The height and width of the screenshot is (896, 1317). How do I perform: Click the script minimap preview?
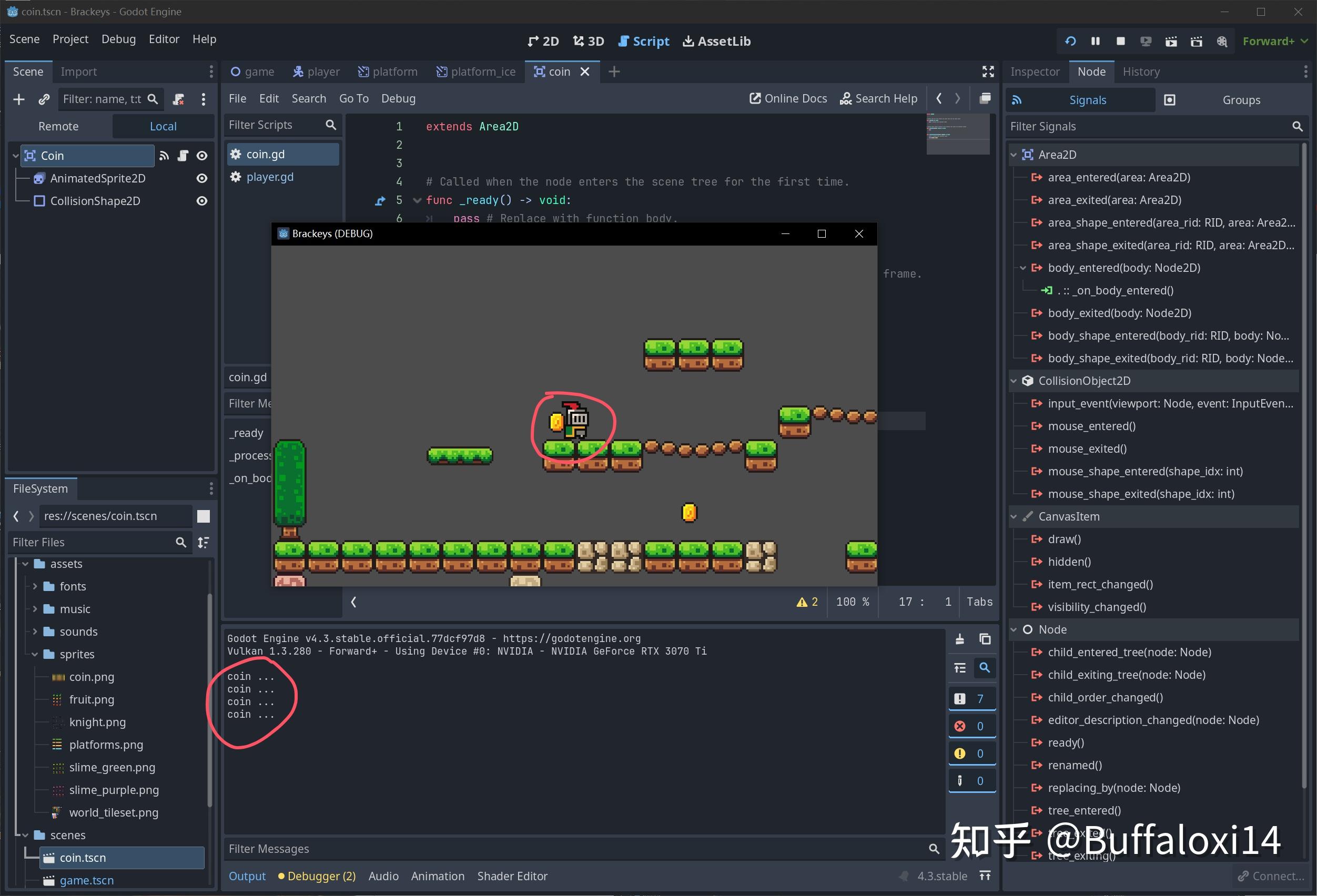[x=958, y=133]
